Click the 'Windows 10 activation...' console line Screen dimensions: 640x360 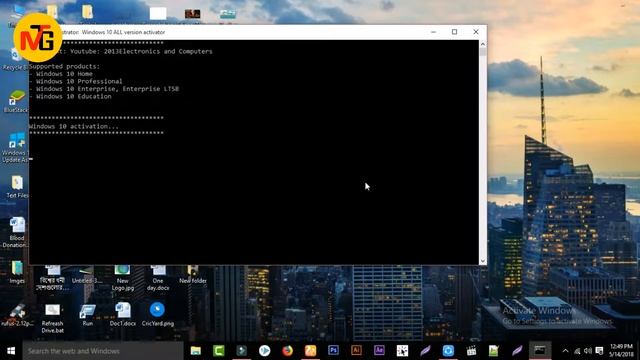(74, 127)
